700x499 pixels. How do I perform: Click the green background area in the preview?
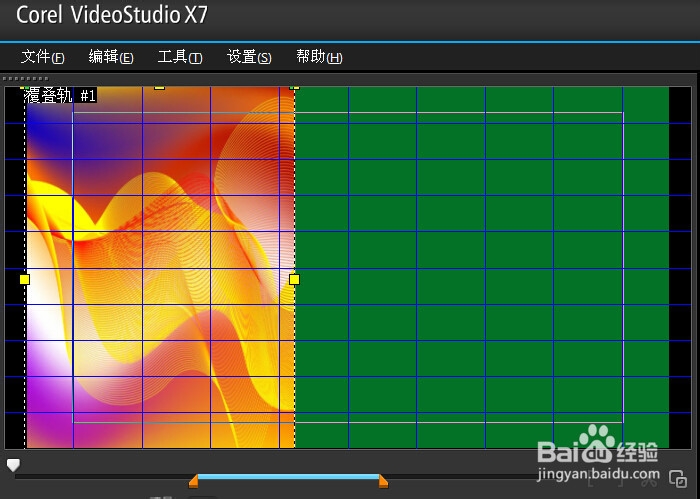coord(482,268)
